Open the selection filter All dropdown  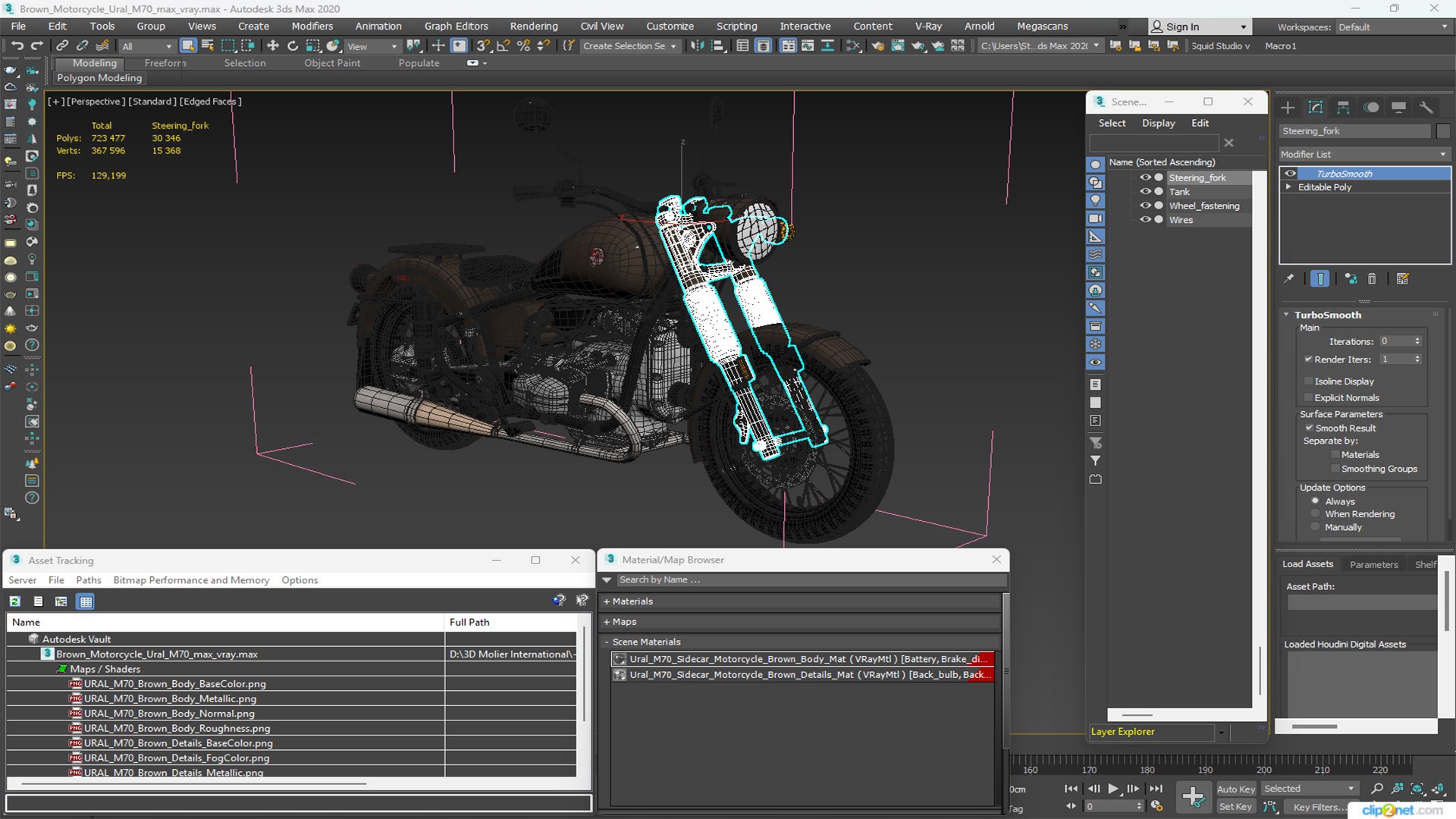tap(147, 46)
